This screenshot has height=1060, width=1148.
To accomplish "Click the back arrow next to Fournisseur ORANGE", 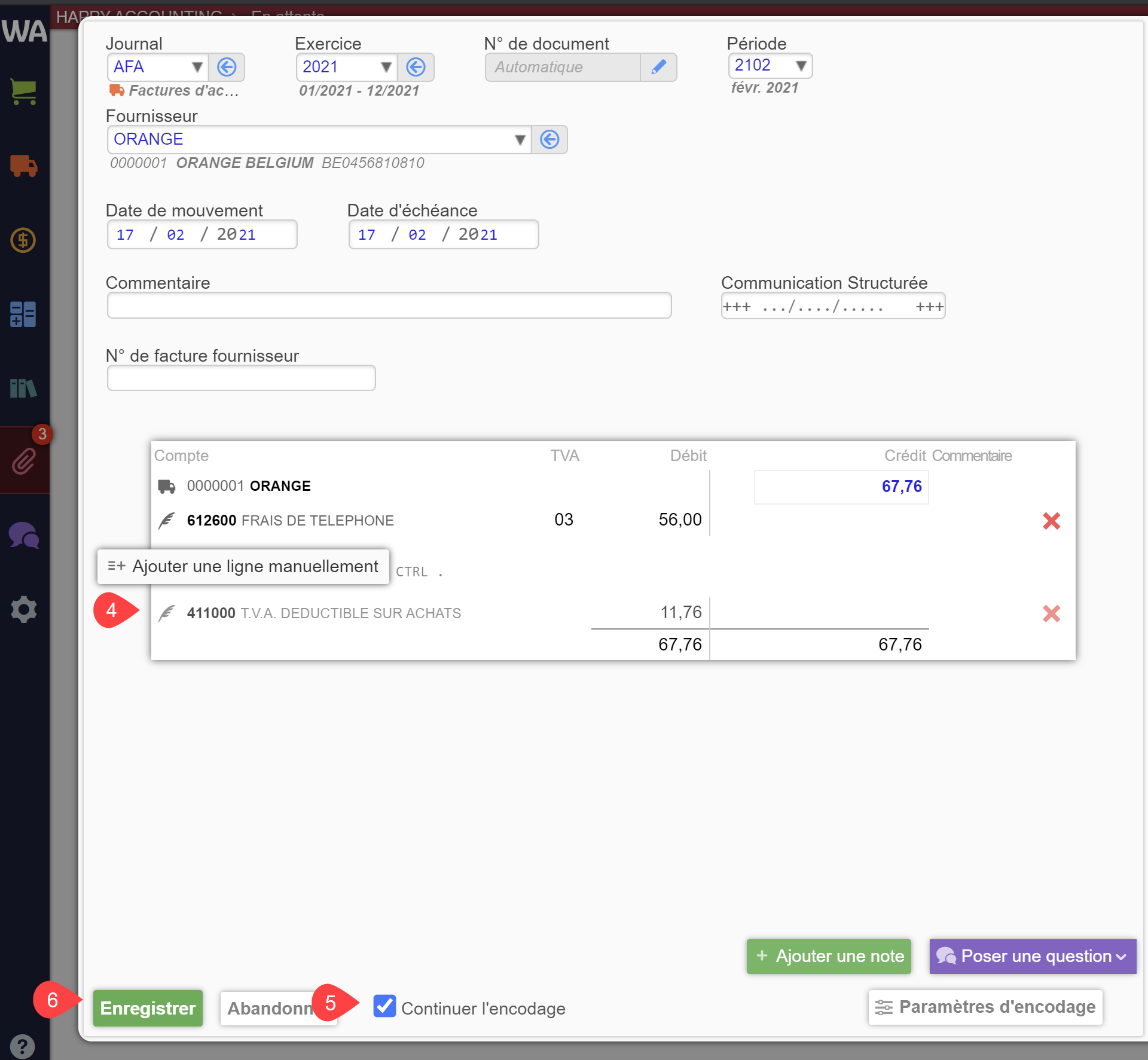I will [549, 139].
